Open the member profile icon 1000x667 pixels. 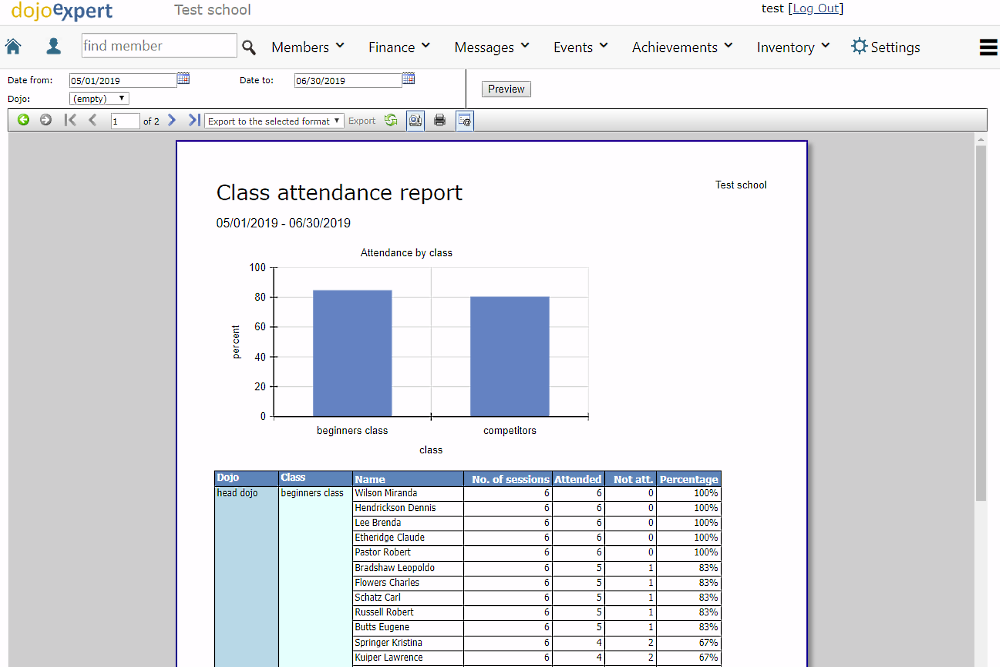(54, 46)
